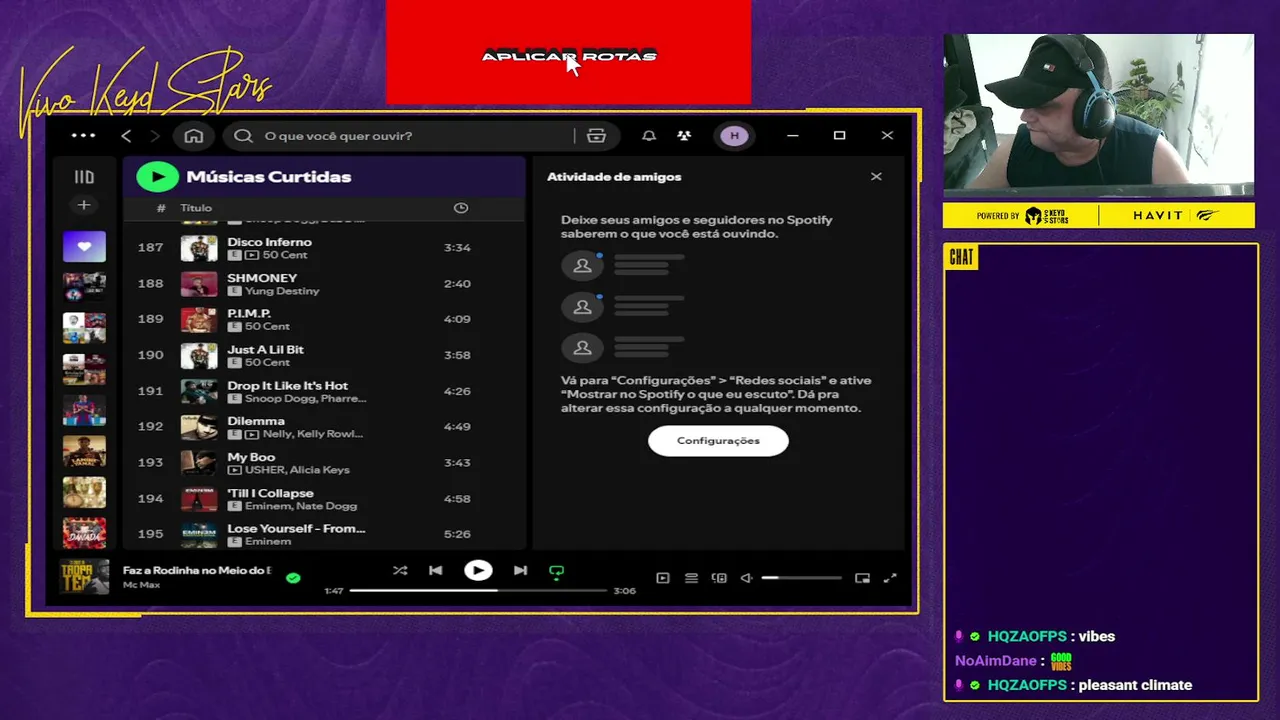The image size is (1280, 720).
Task: Create a playlist with the plus icon
Action: click(x=84, y=205)
